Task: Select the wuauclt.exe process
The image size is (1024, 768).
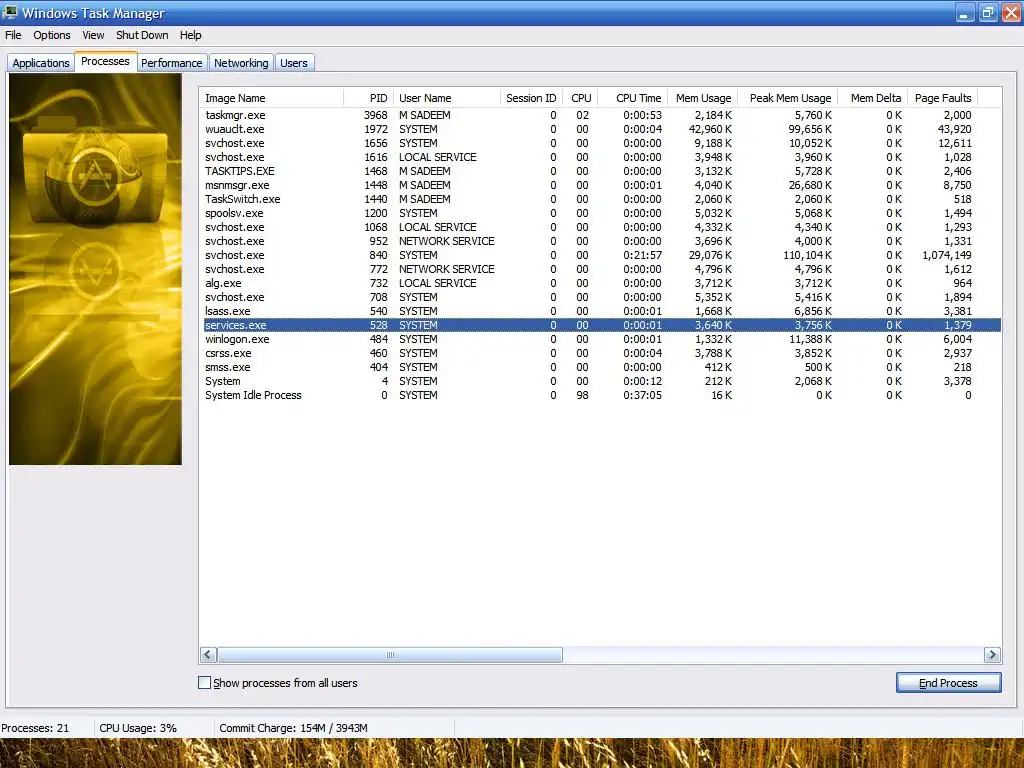Action: coord(602,129)
